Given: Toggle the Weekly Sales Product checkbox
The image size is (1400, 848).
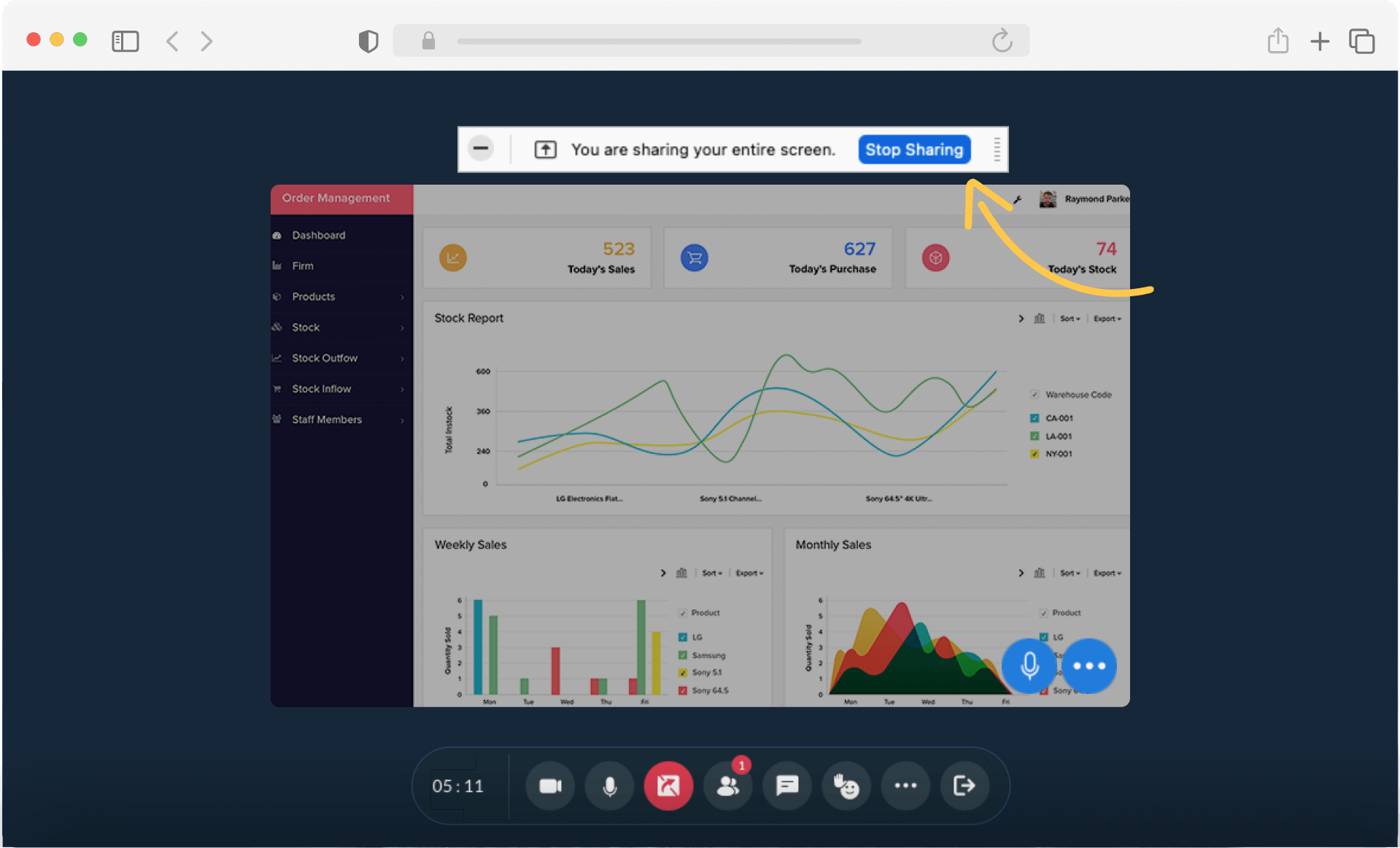Looking at the screenshot, I should coord(683,613).
